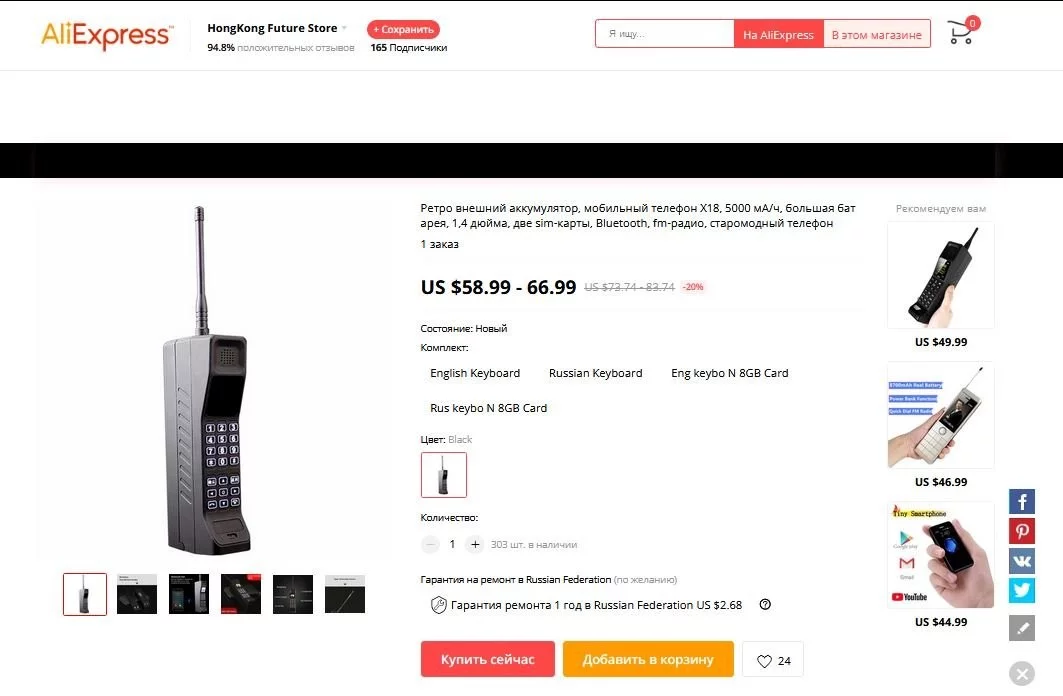
Task: Add to wishlist heart button
Action: click(773, 660)
